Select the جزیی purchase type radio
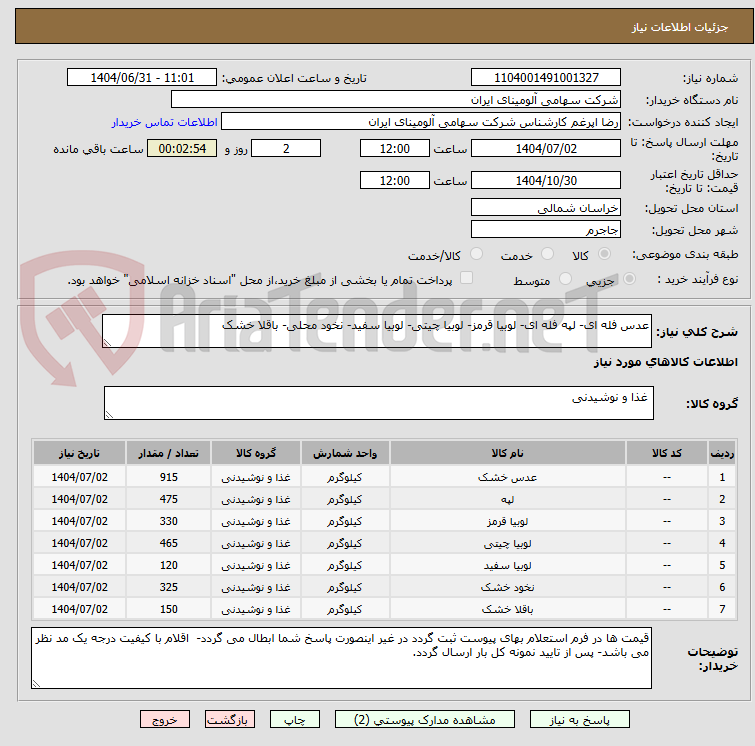Screen dimensions: 755x746 (629, 279)
